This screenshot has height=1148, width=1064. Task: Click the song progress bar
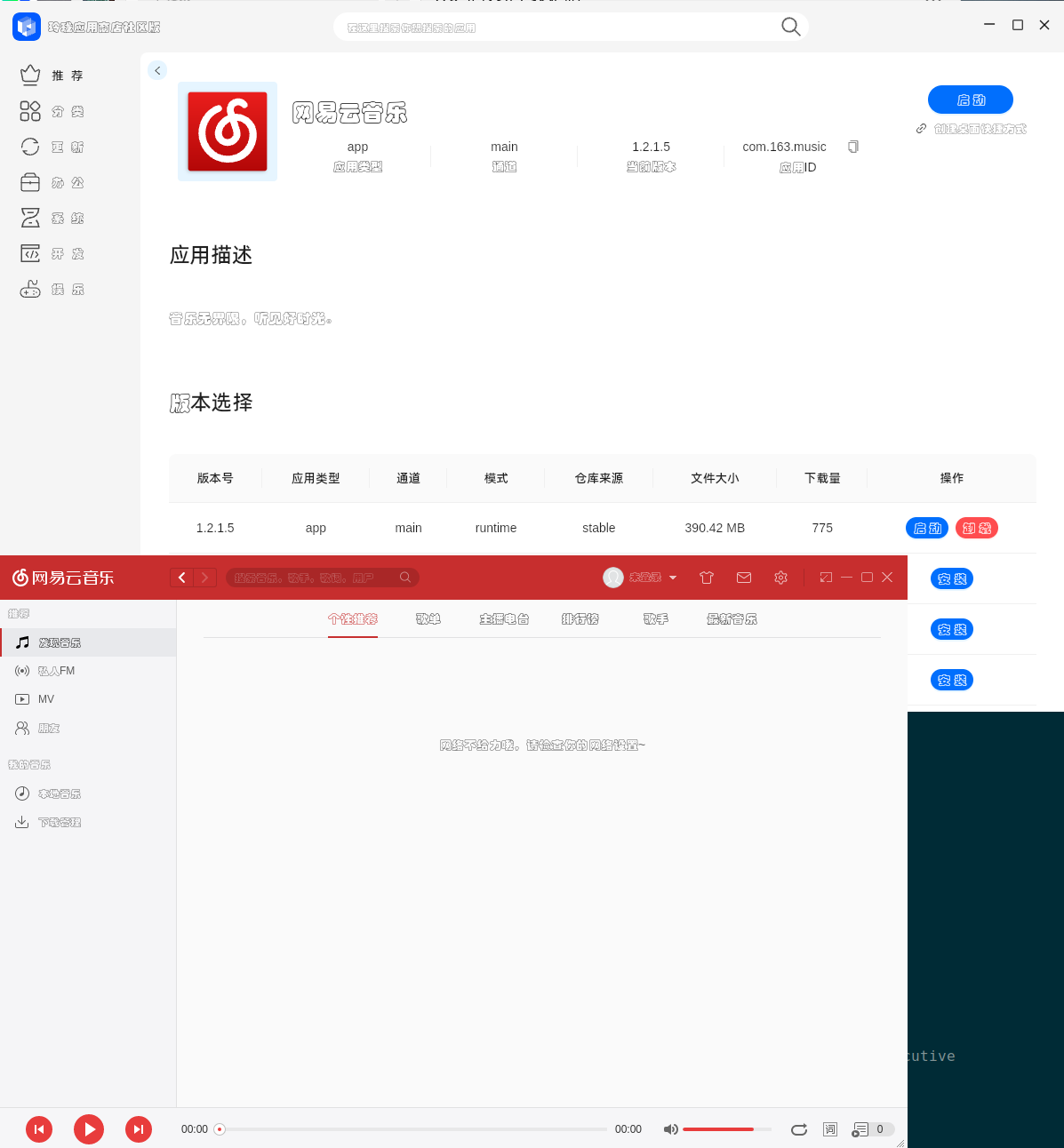(x=413, y=1129)
